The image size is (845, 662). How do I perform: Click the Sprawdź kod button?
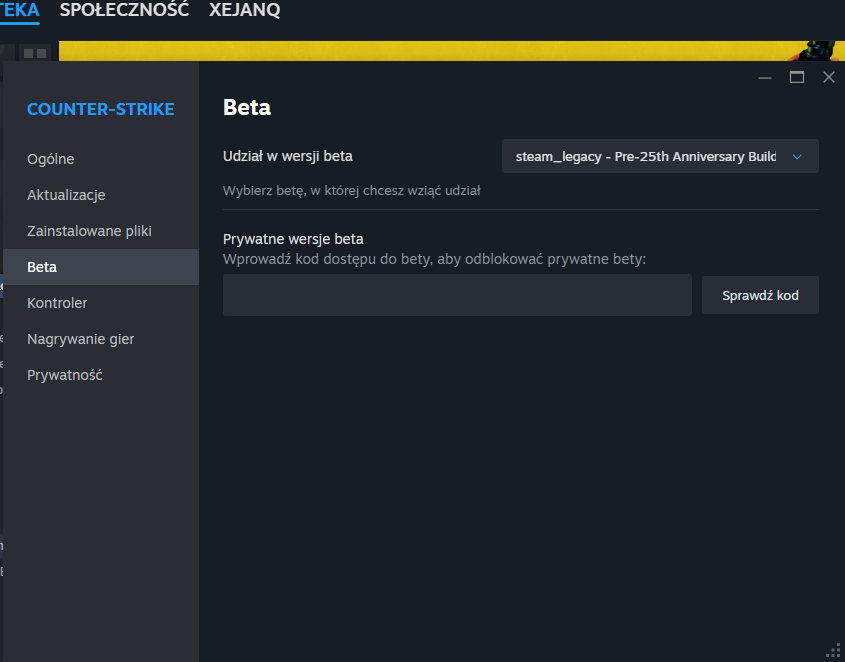tap(760, 295)
